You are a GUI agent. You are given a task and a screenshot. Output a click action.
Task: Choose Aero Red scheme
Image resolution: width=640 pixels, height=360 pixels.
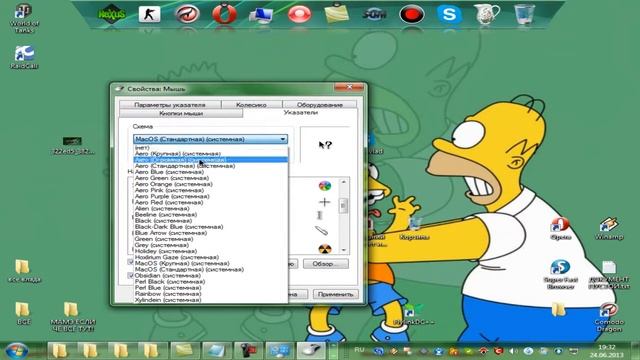coord(211,202)
